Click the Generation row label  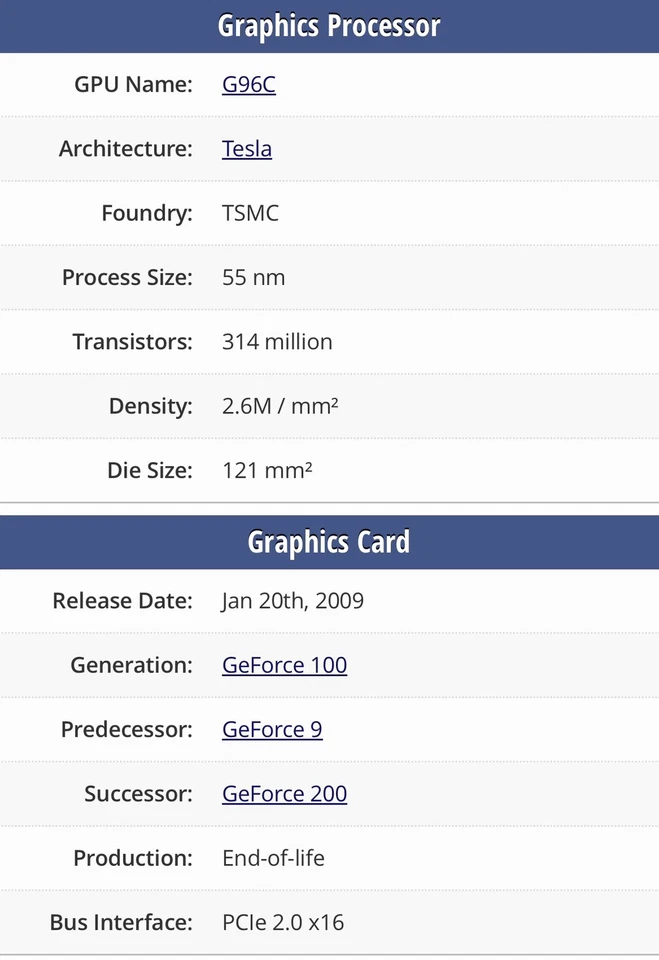tap(126, 665)
